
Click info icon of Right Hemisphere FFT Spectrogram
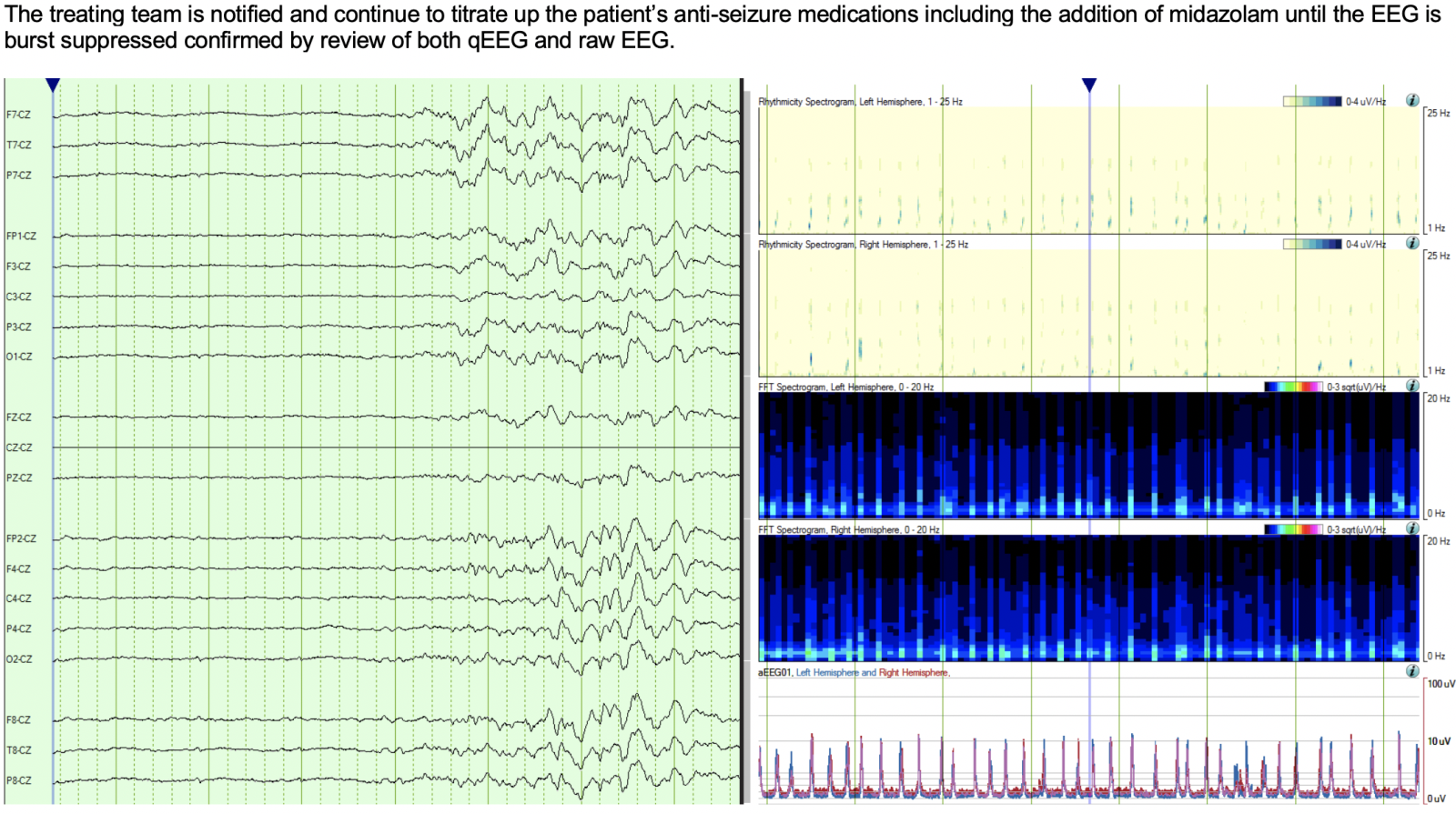(x=1411, y=528)
